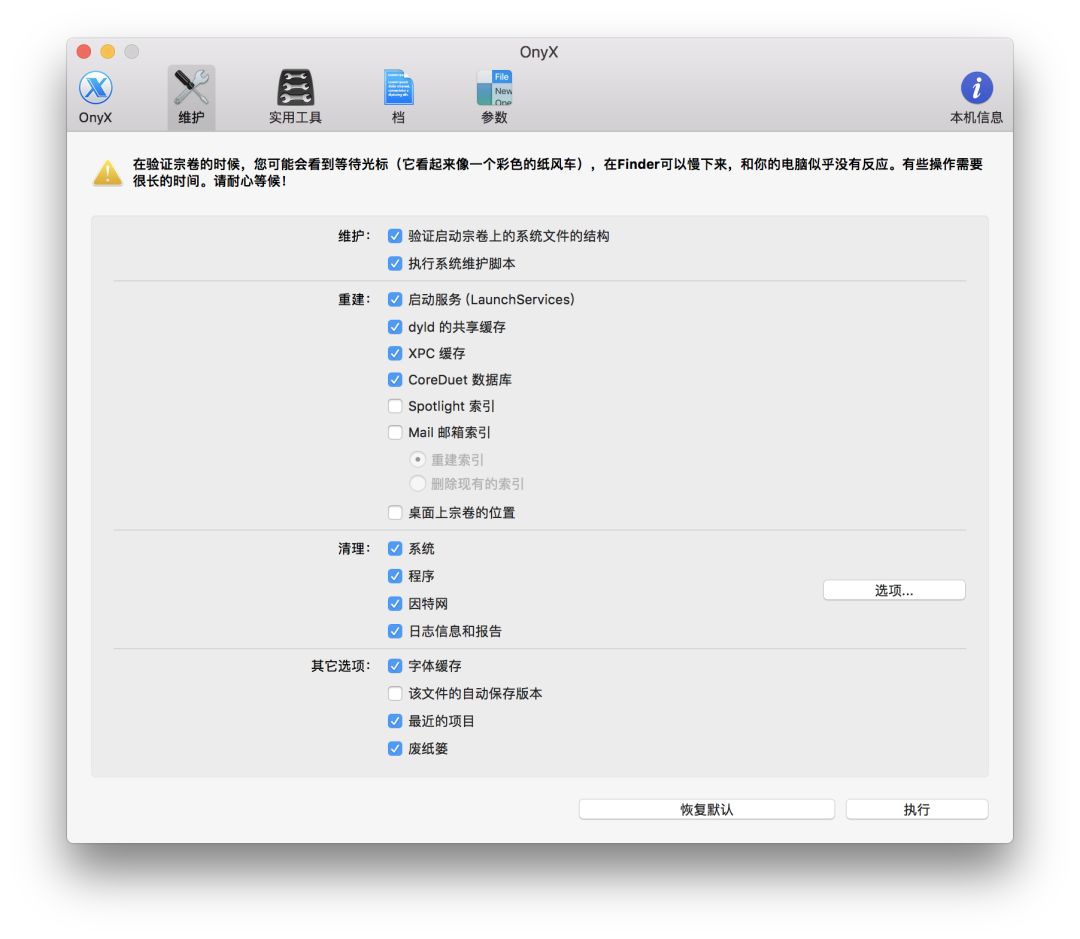1080x939 pixels.
Task: Close the OnyX window
Action: tap(84, 52)
